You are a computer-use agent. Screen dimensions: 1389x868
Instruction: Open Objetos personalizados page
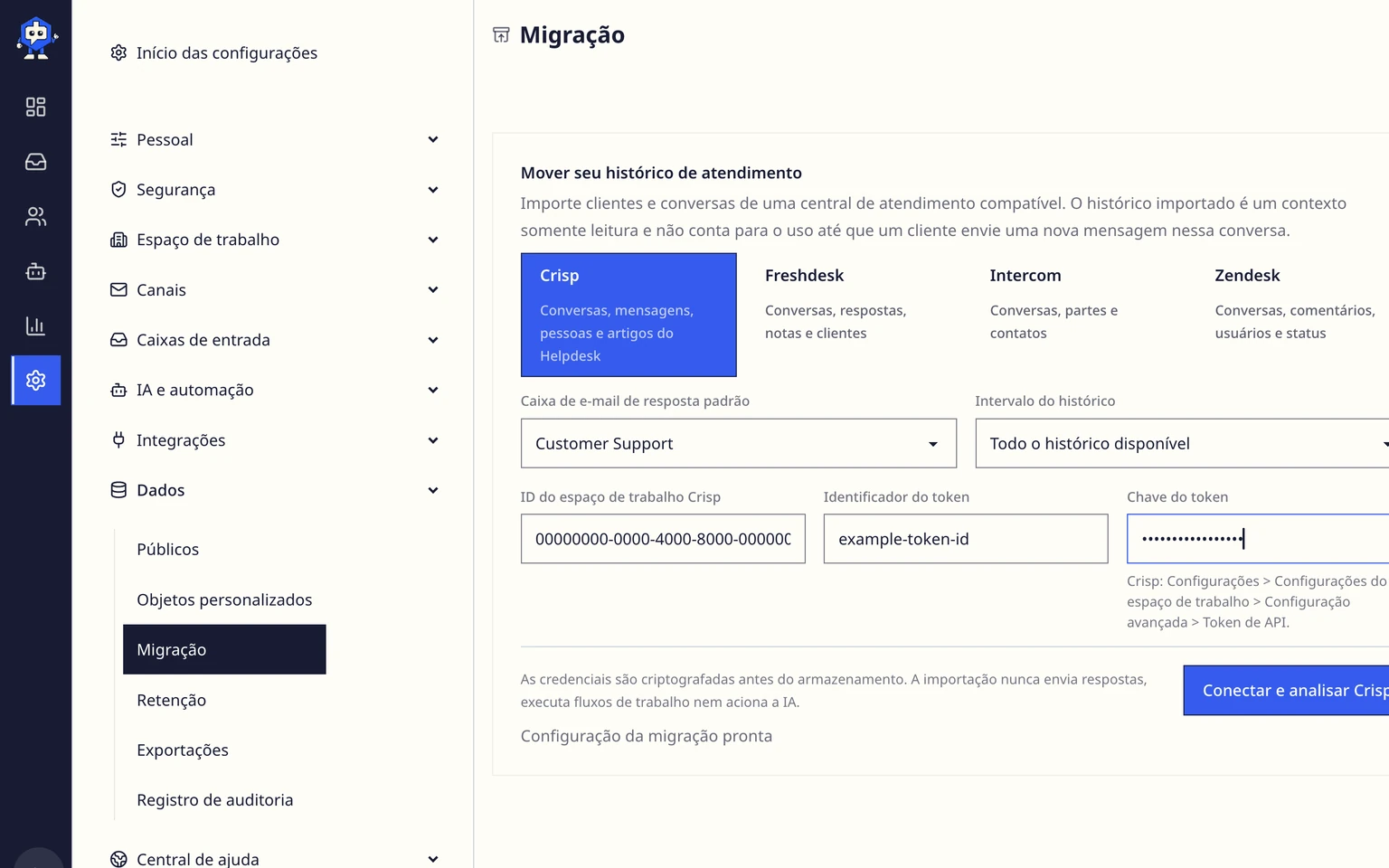(x=224, y=599)
